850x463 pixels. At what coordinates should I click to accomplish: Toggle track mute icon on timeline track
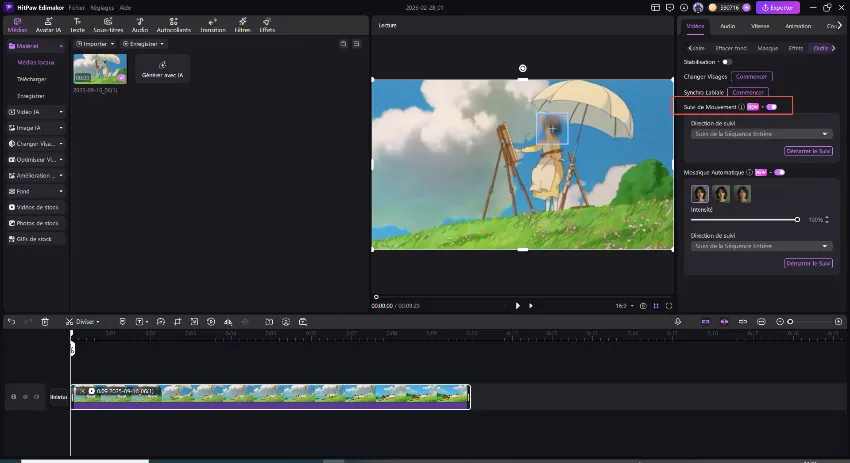[x=36, y=397]
